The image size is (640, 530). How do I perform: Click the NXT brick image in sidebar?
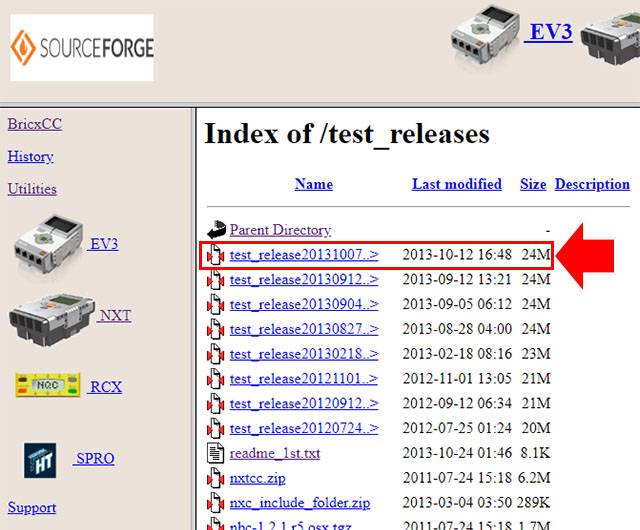51,315
